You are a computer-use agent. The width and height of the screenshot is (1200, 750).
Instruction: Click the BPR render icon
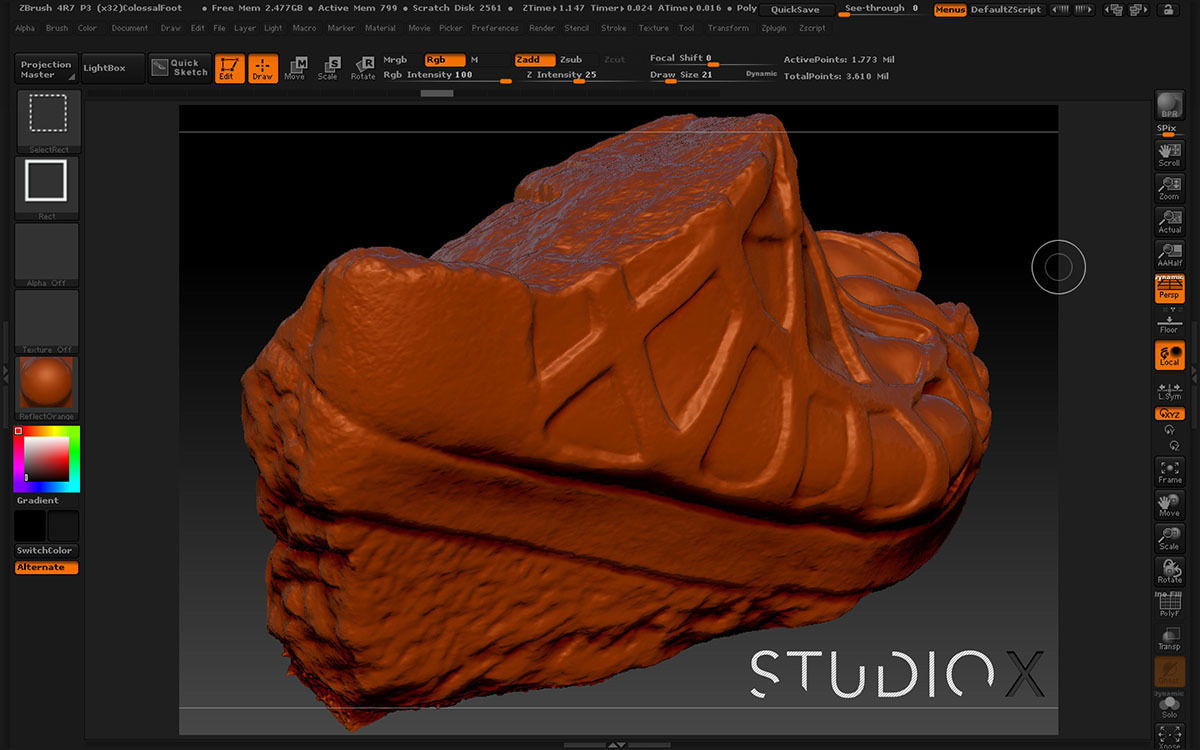(1169, 105)
